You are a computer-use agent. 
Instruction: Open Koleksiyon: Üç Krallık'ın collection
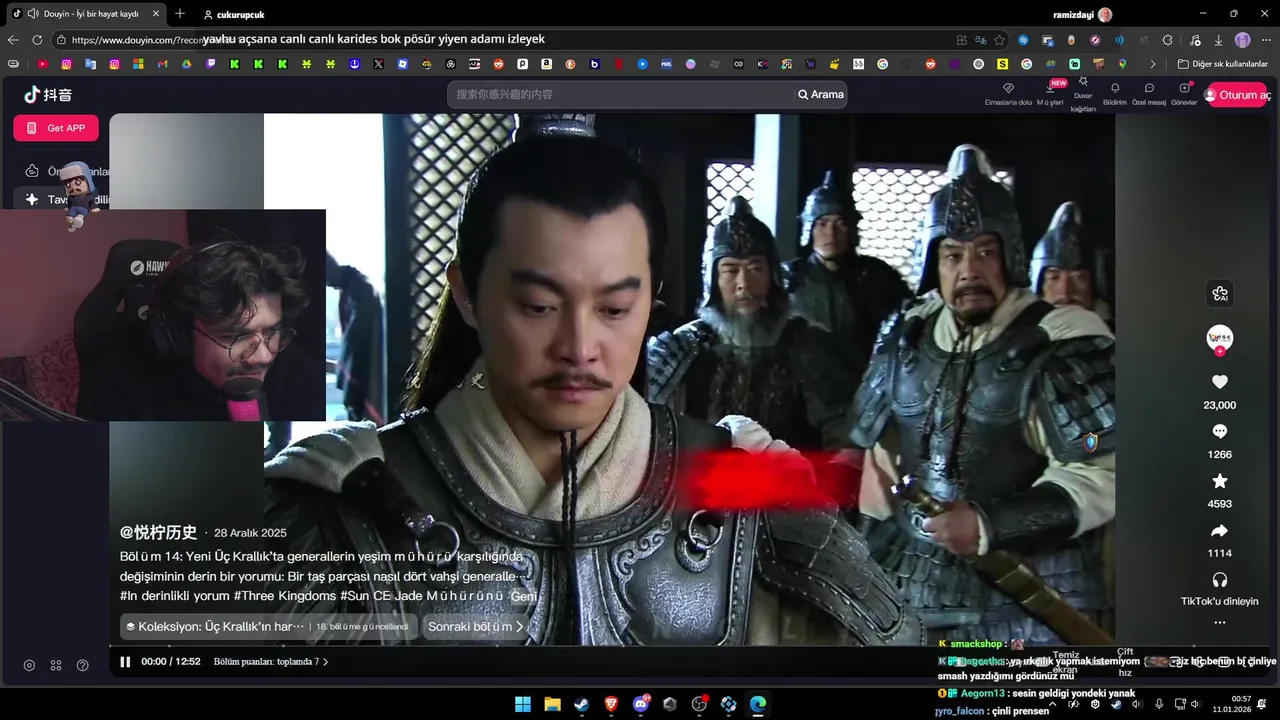(269, 626)
